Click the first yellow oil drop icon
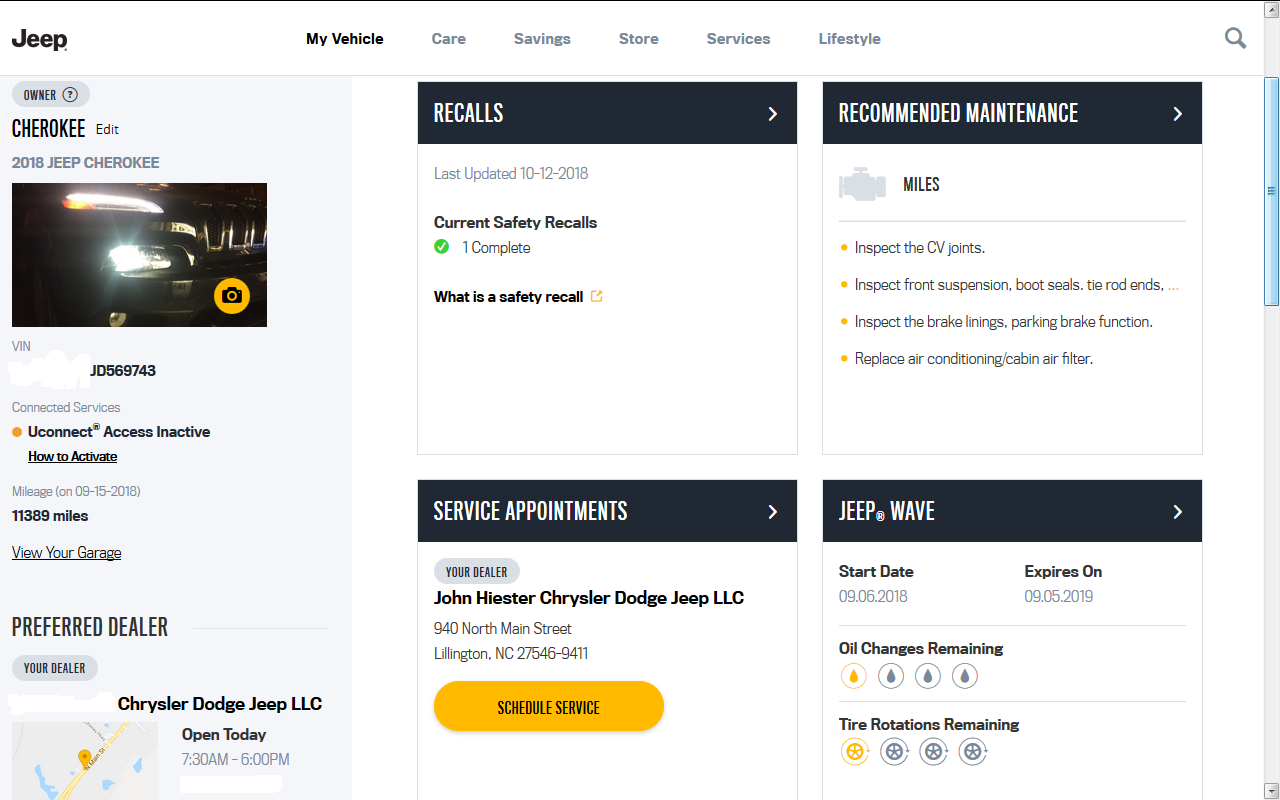The image size is (1280, 800). 854,677
